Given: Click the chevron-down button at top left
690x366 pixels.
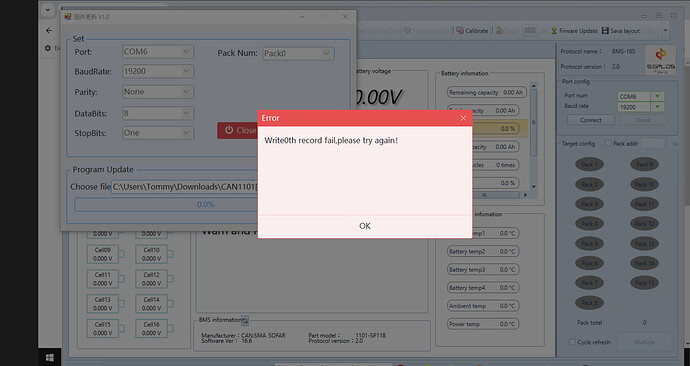Looking at the screenshot, I should tap(48, 10).
